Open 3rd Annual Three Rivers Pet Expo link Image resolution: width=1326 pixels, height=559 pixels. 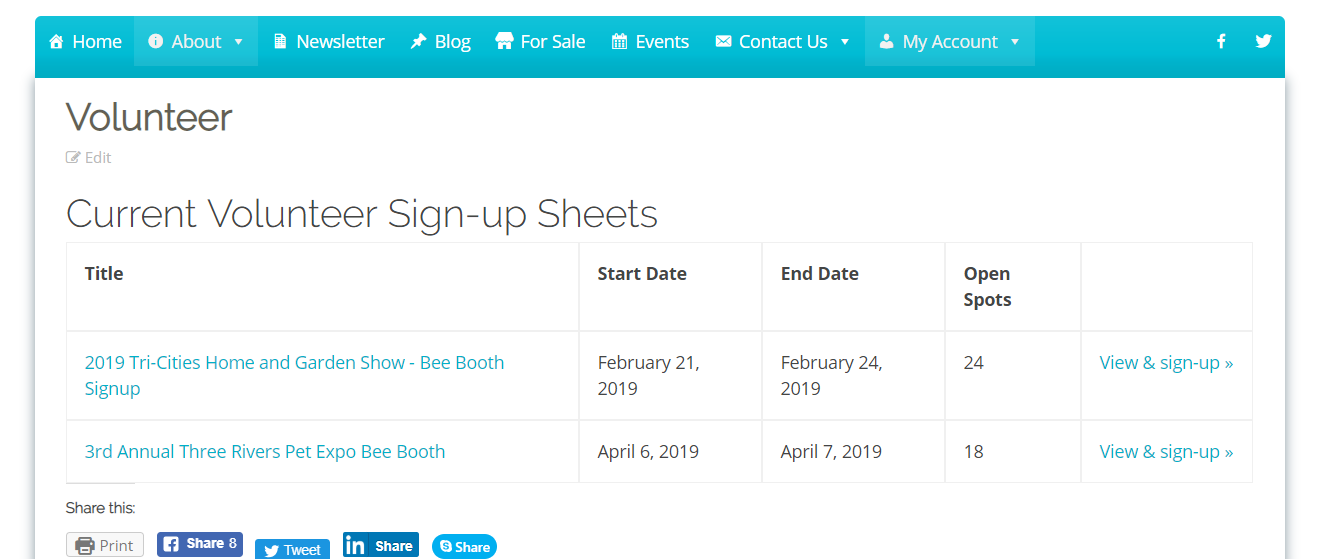click(265, 451)
